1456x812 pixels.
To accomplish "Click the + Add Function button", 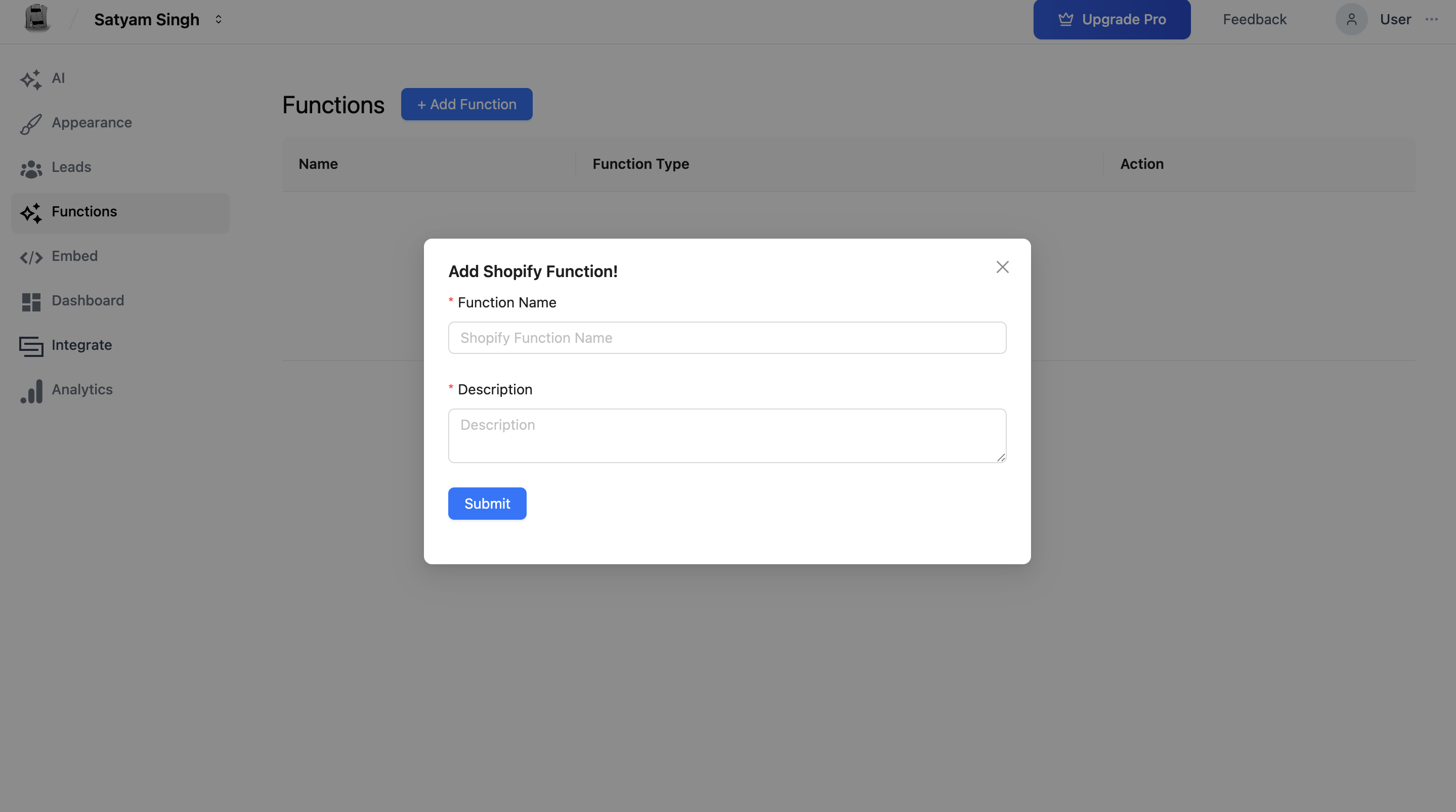I will coord(466,104).
